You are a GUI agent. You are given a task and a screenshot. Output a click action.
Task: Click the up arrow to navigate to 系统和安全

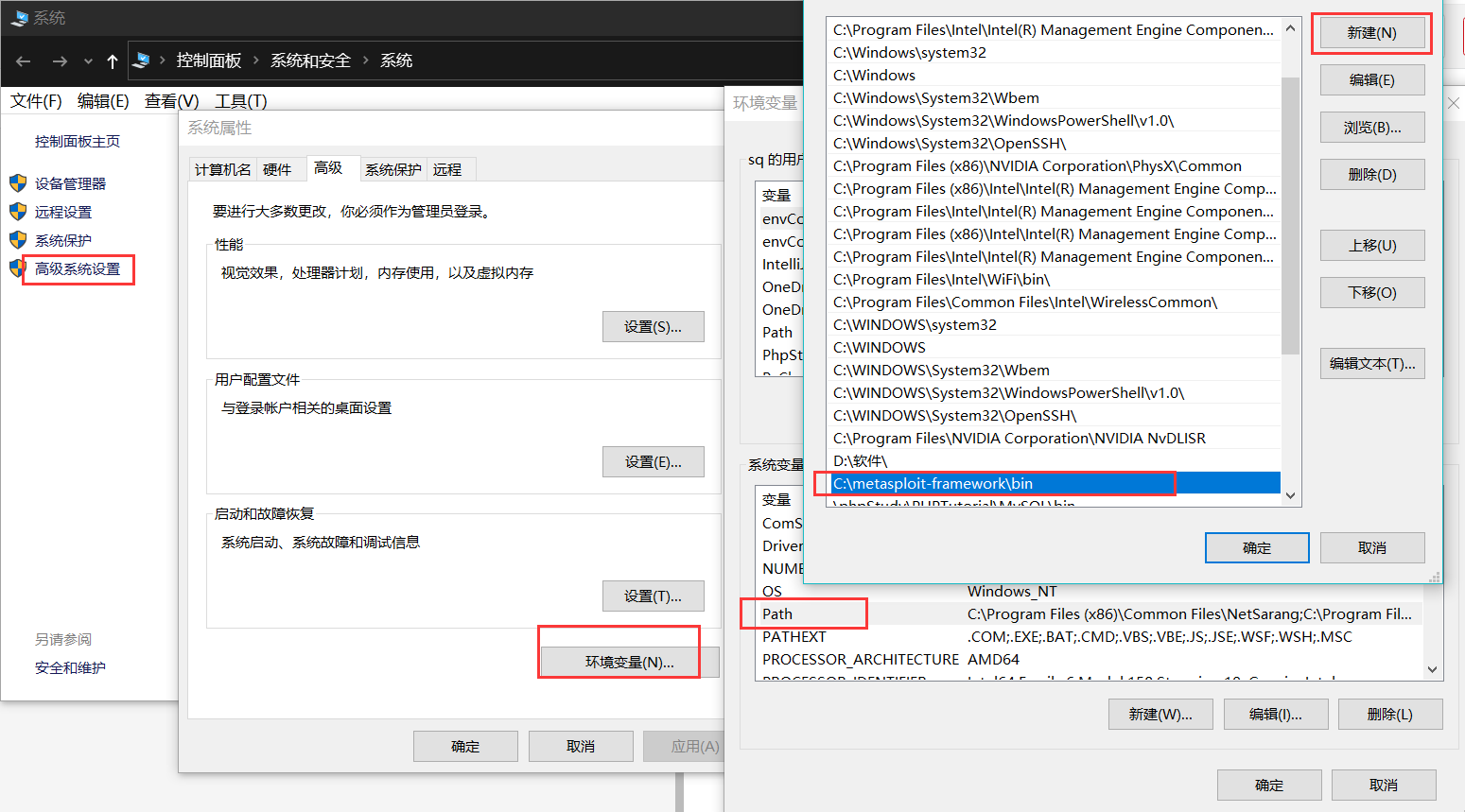point(111,60)
